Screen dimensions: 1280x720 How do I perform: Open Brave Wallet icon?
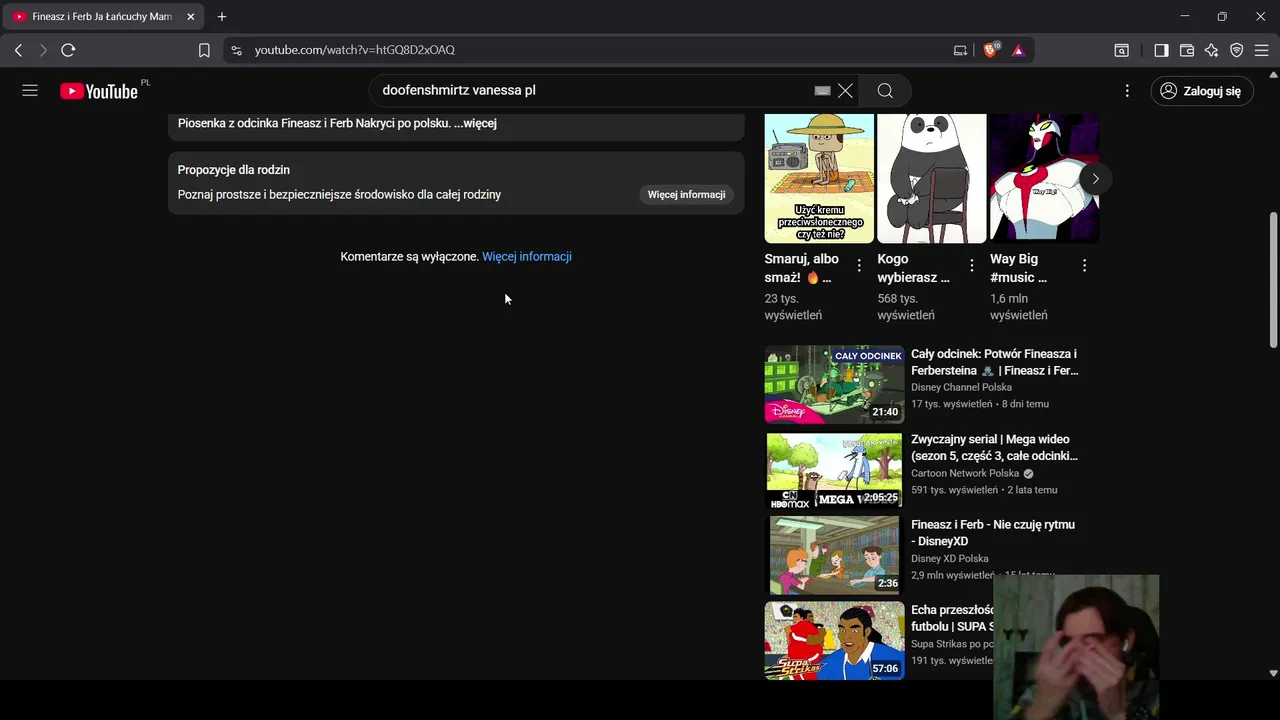point(1187,50)
